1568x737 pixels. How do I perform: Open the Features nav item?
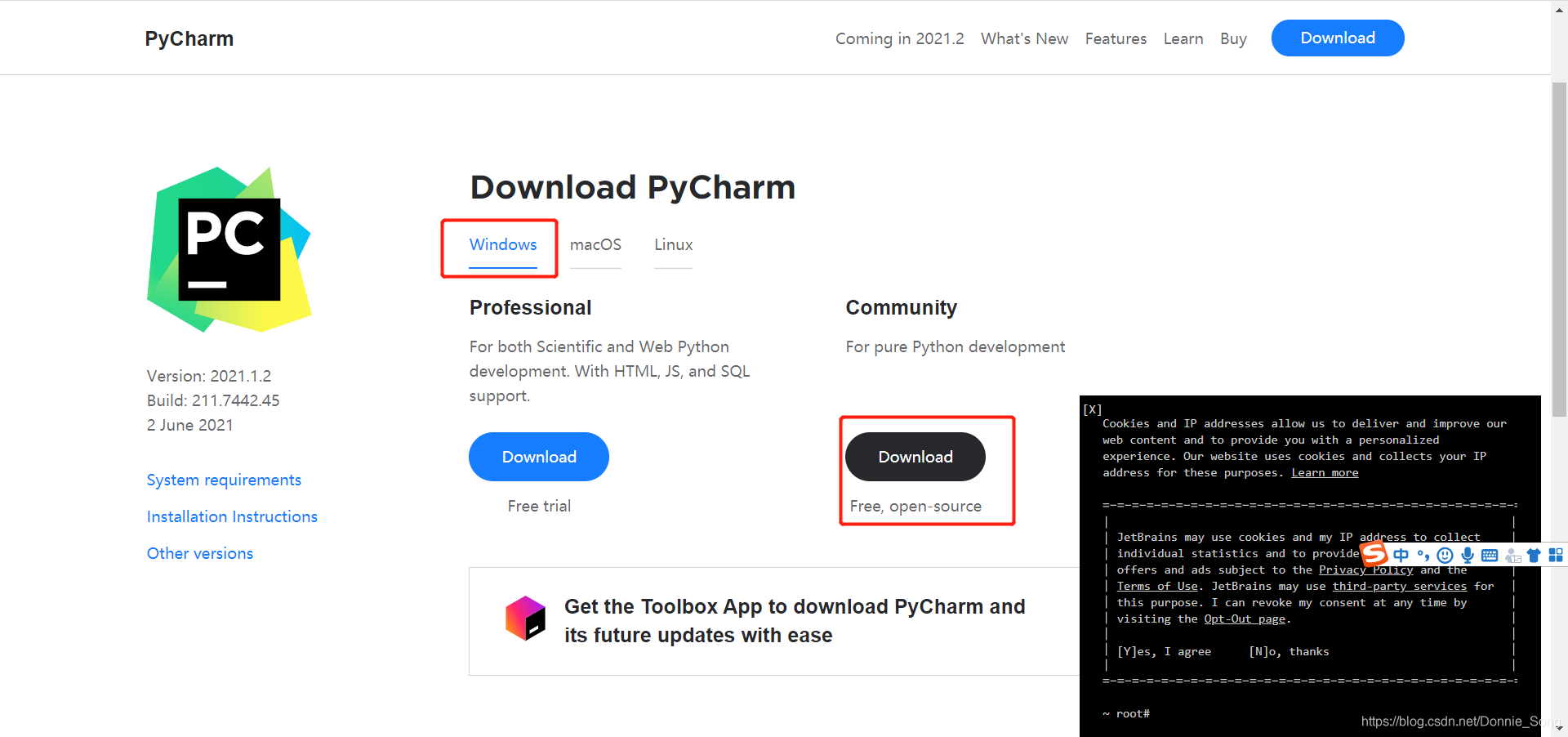pos(1116,38)
